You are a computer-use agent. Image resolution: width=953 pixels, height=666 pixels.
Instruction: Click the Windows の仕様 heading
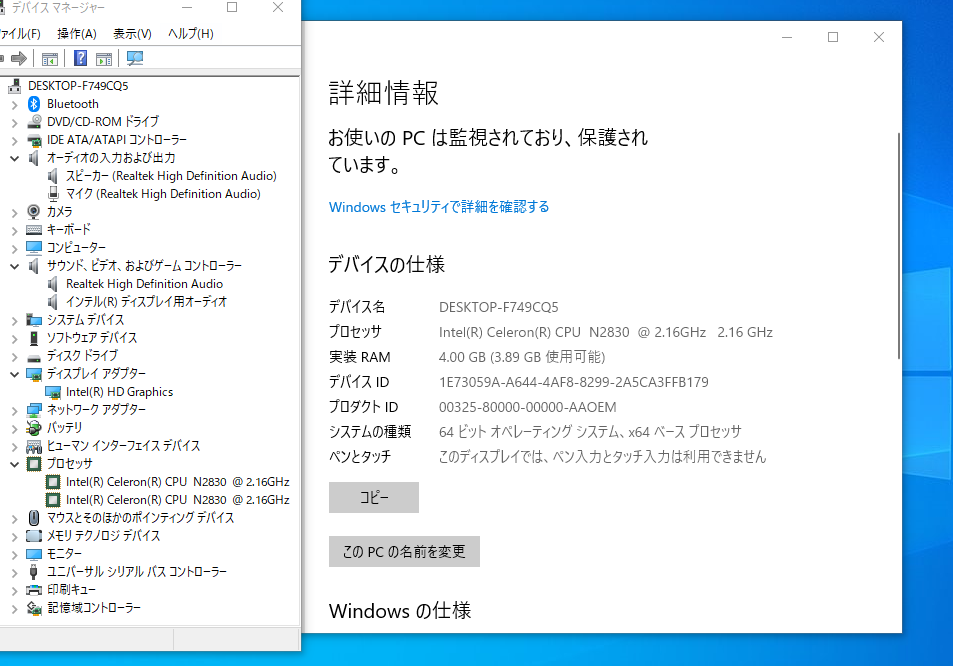[400, 611]
